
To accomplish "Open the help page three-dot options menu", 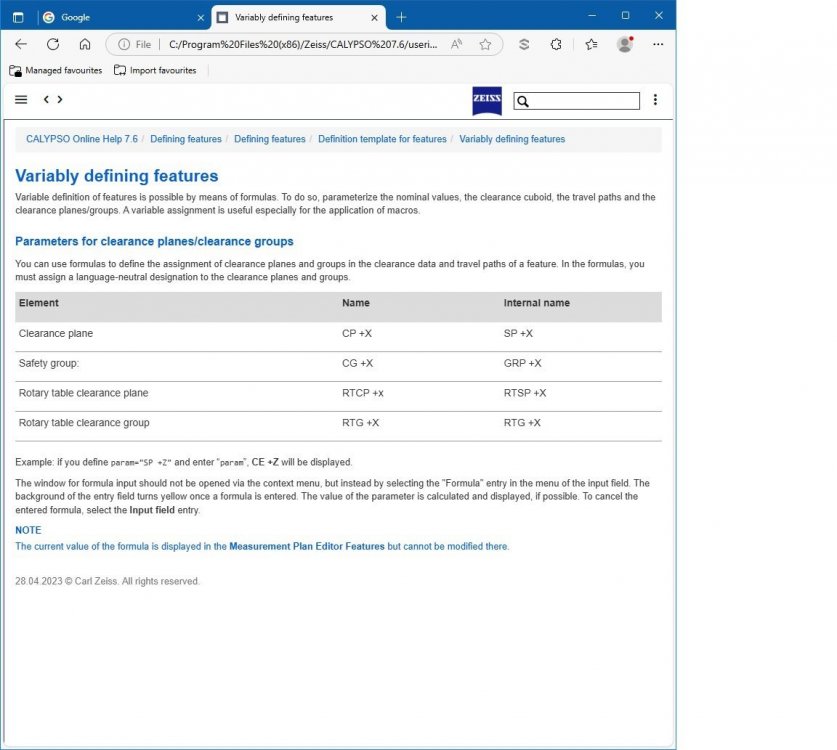I will [x=655, y=100].
